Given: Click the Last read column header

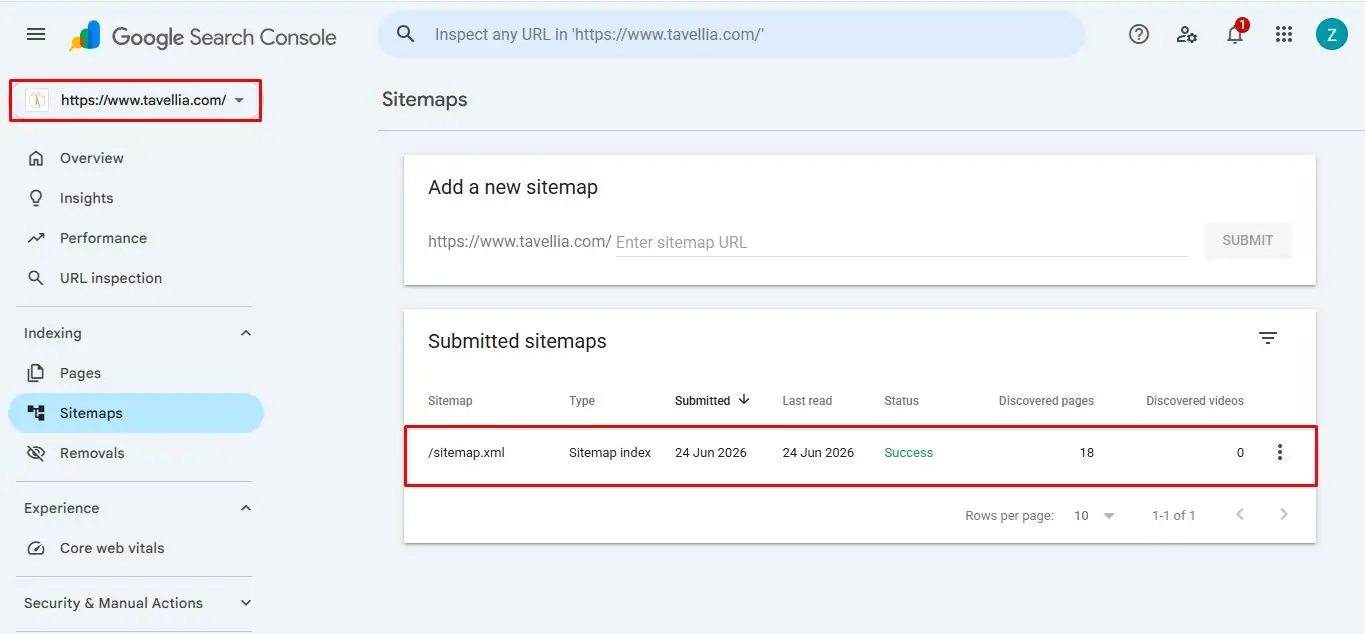Looking at the screenshot, I should (807, 400).
